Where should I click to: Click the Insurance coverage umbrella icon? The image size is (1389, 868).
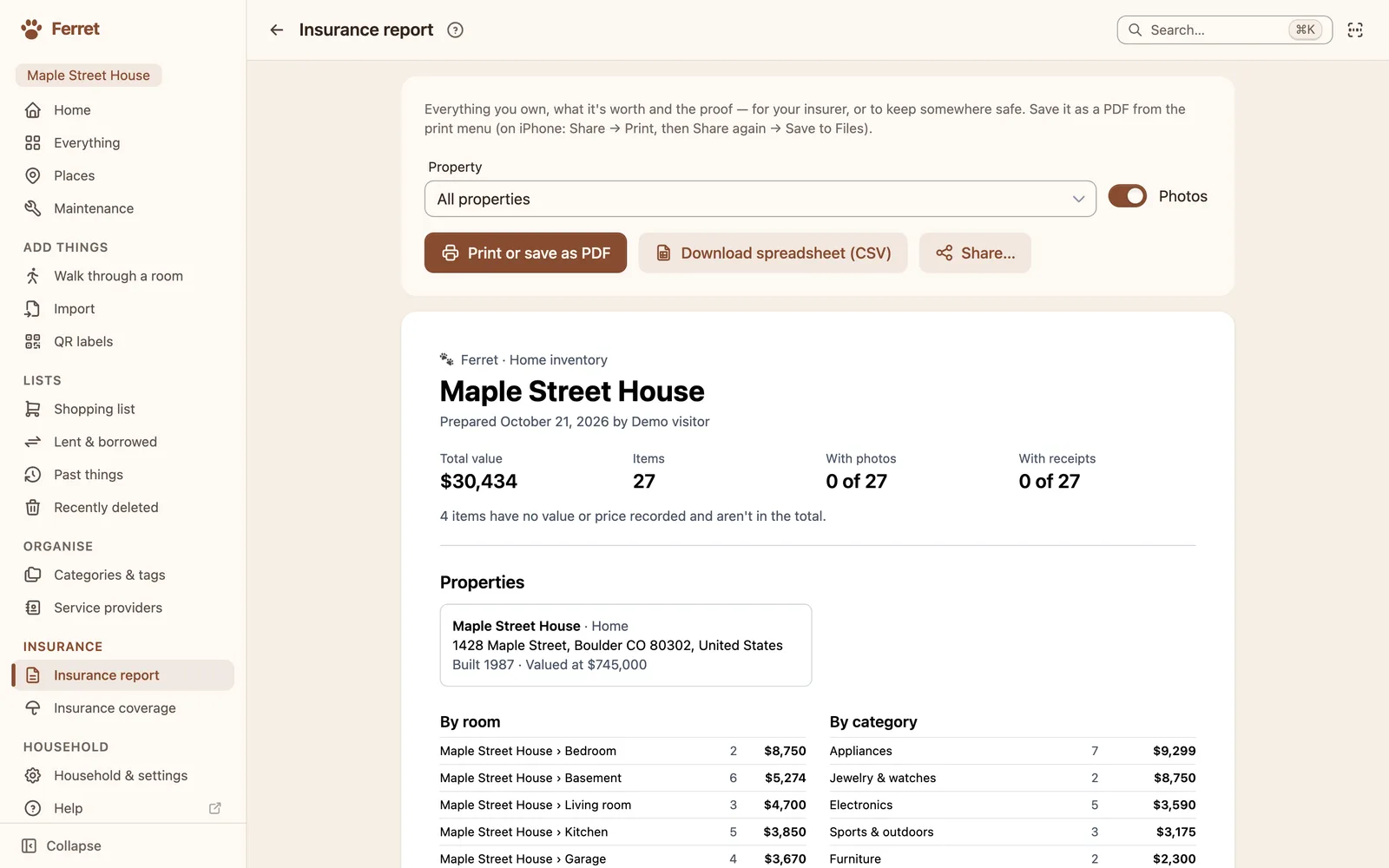point(33,708)
